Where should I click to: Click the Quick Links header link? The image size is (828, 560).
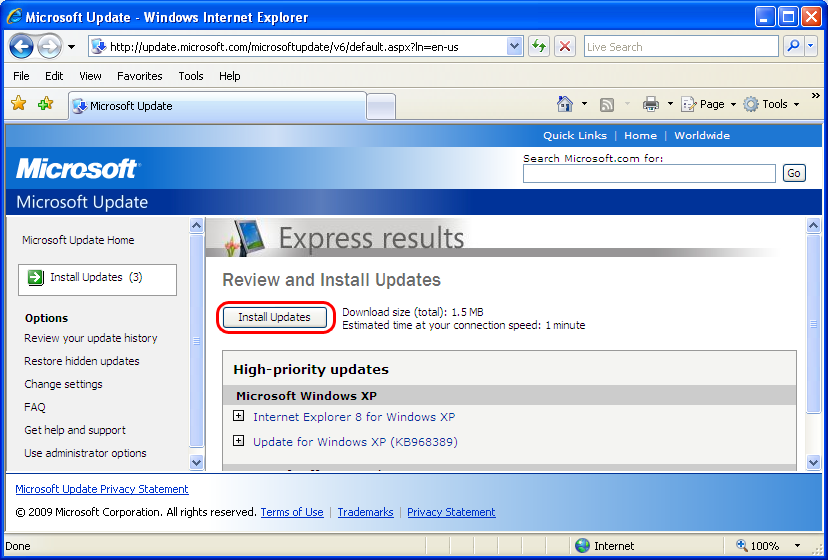(x=575, y=136)
